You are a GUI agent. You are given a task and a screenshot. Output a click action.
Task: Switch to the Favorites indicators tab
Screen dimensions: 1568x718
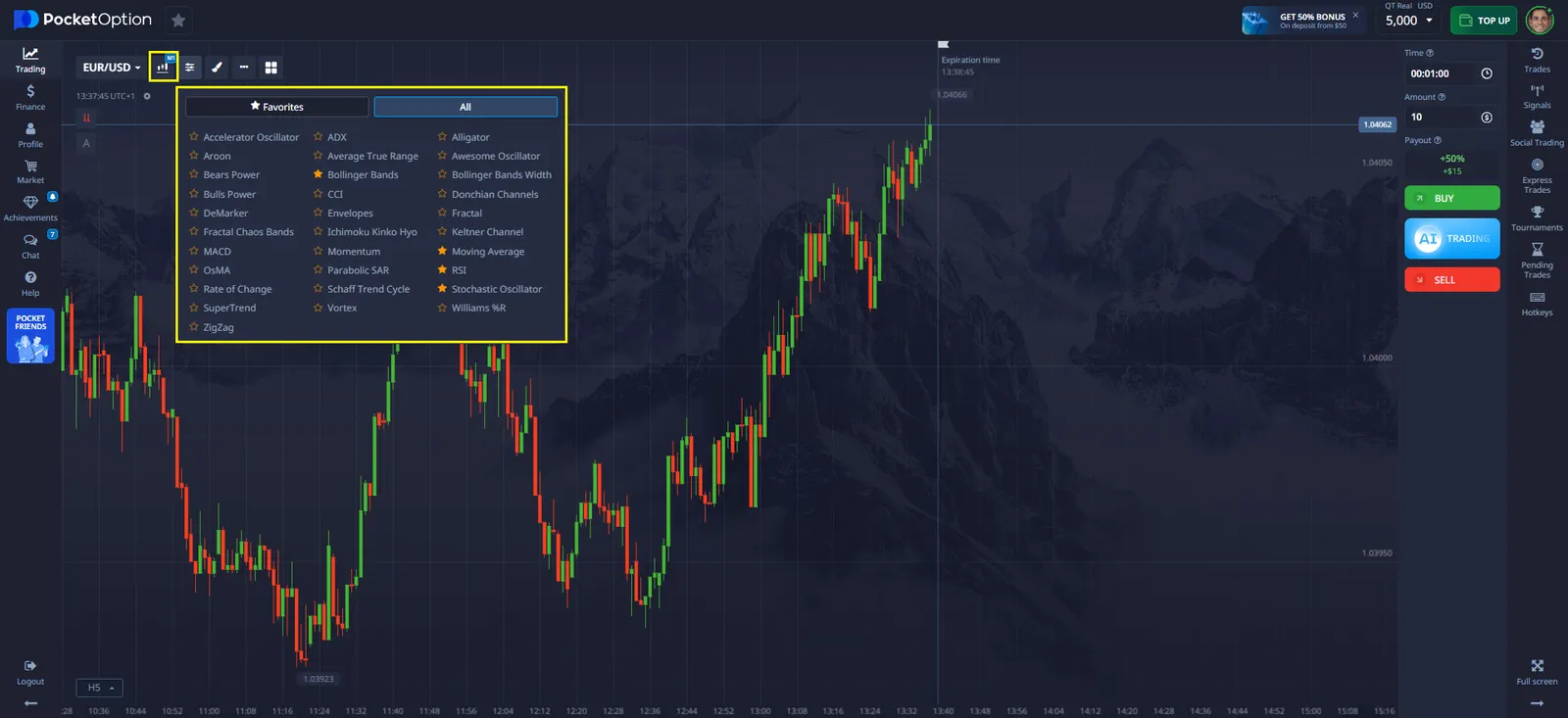[277, 107]
